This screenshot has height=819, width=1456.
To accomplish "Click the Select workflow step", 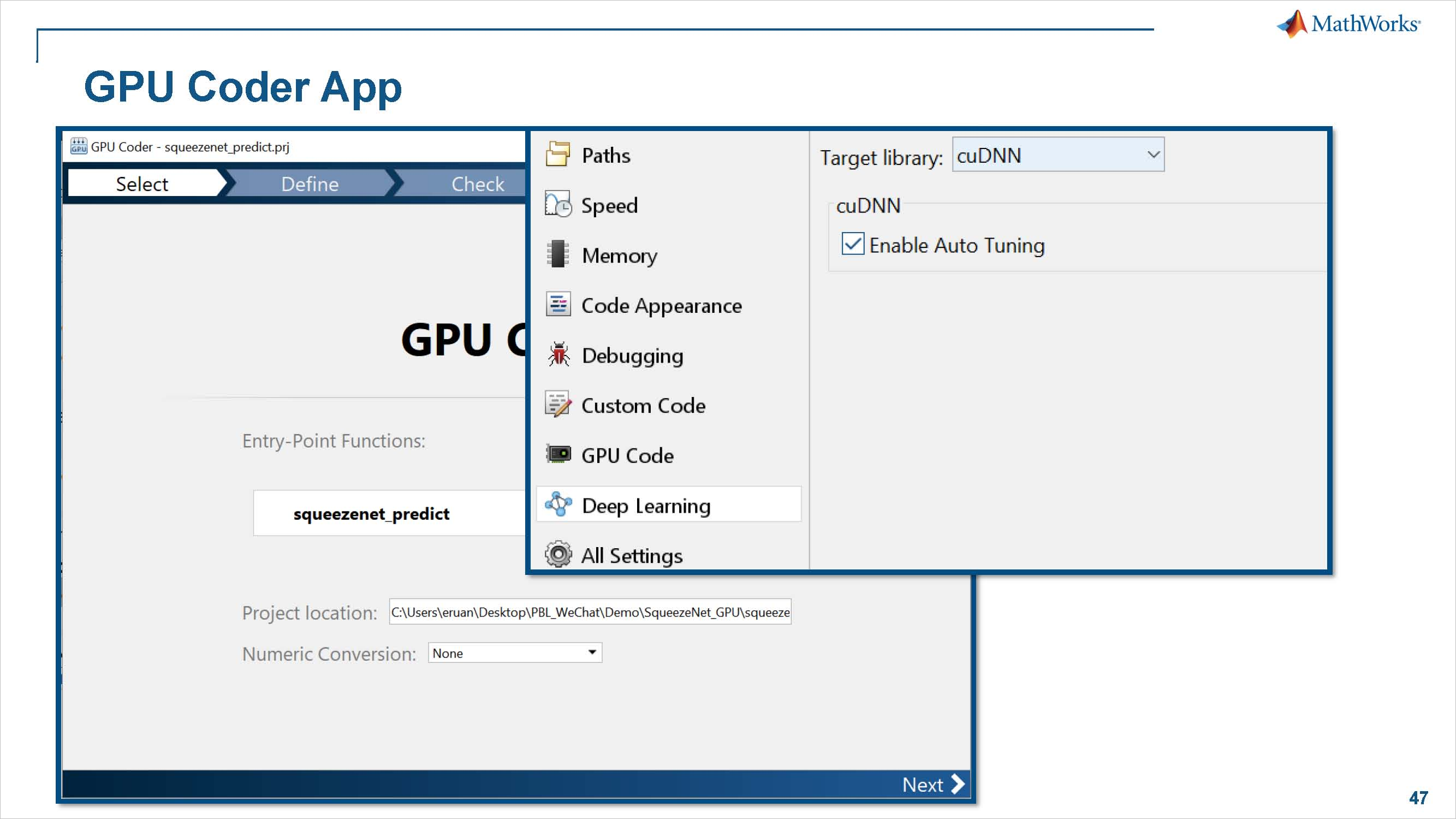I will pyautogui.click(x=142, y=184).
